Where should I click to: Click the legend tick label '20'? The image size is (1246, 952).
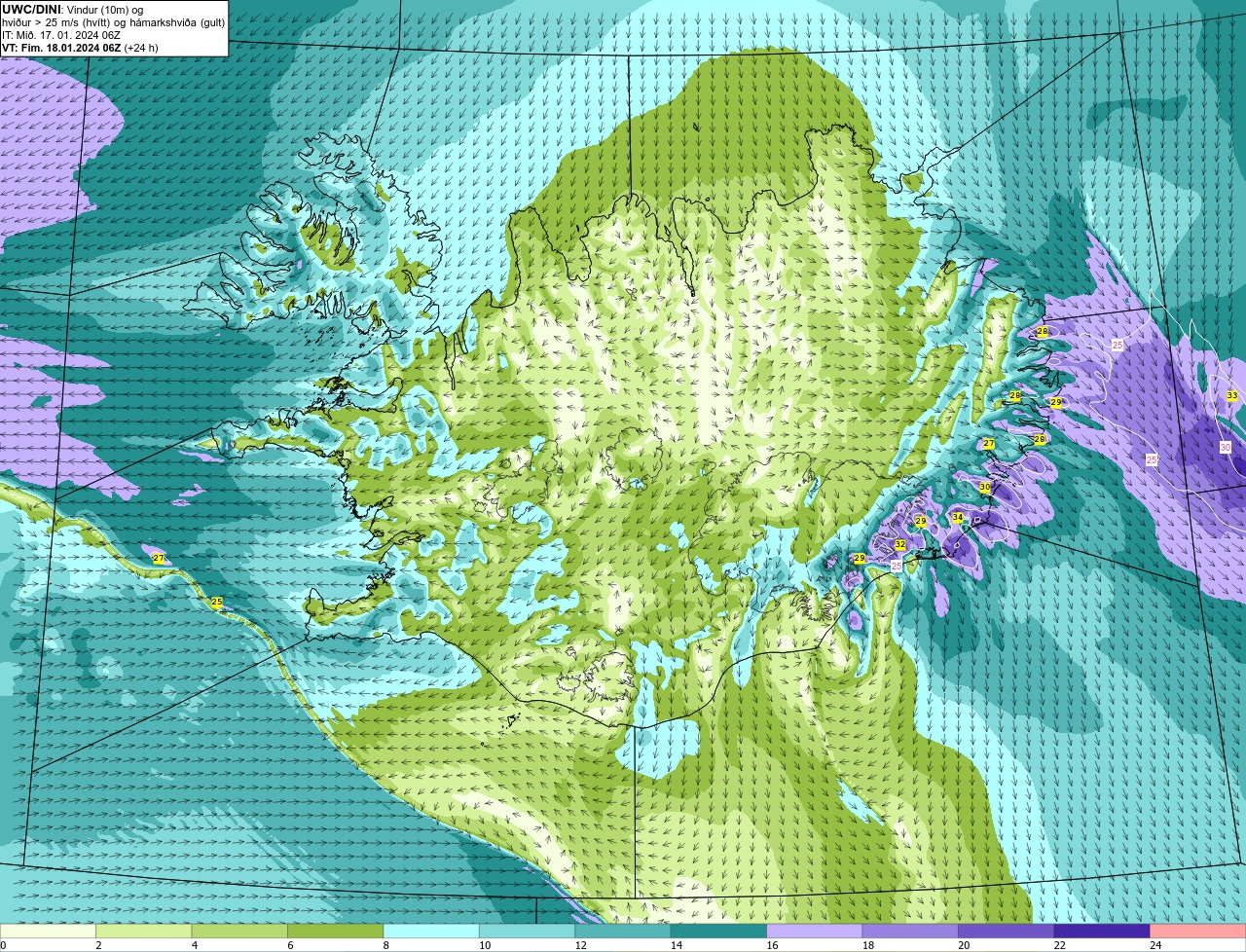(964, 945)
